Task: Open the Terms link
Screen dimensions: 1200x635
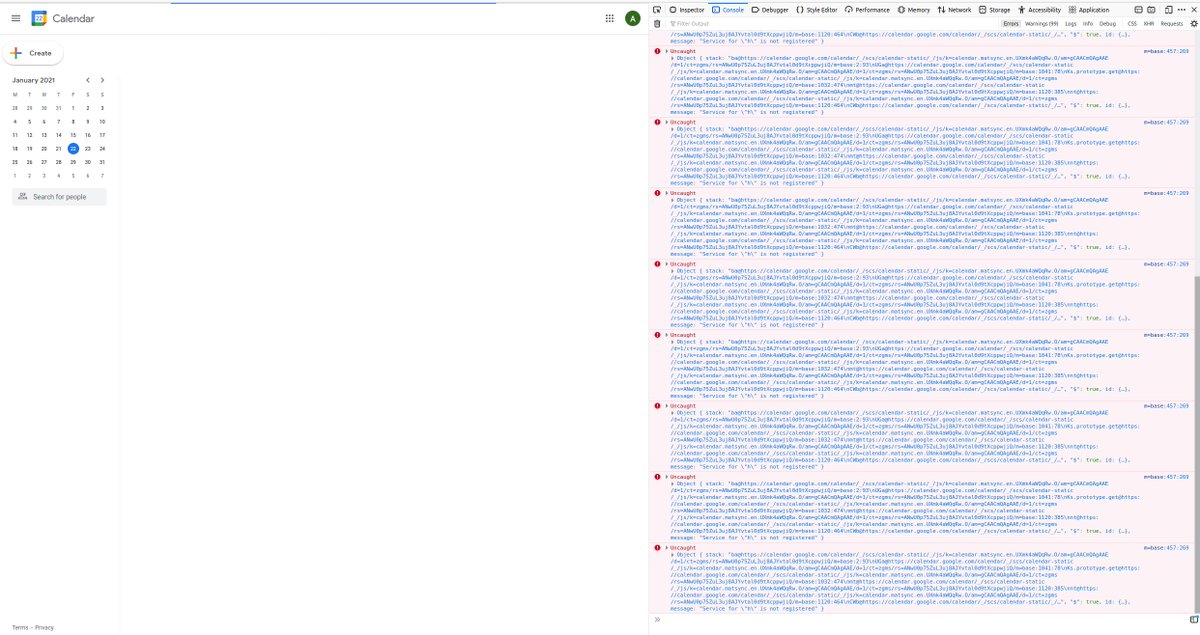Action: 20,627
